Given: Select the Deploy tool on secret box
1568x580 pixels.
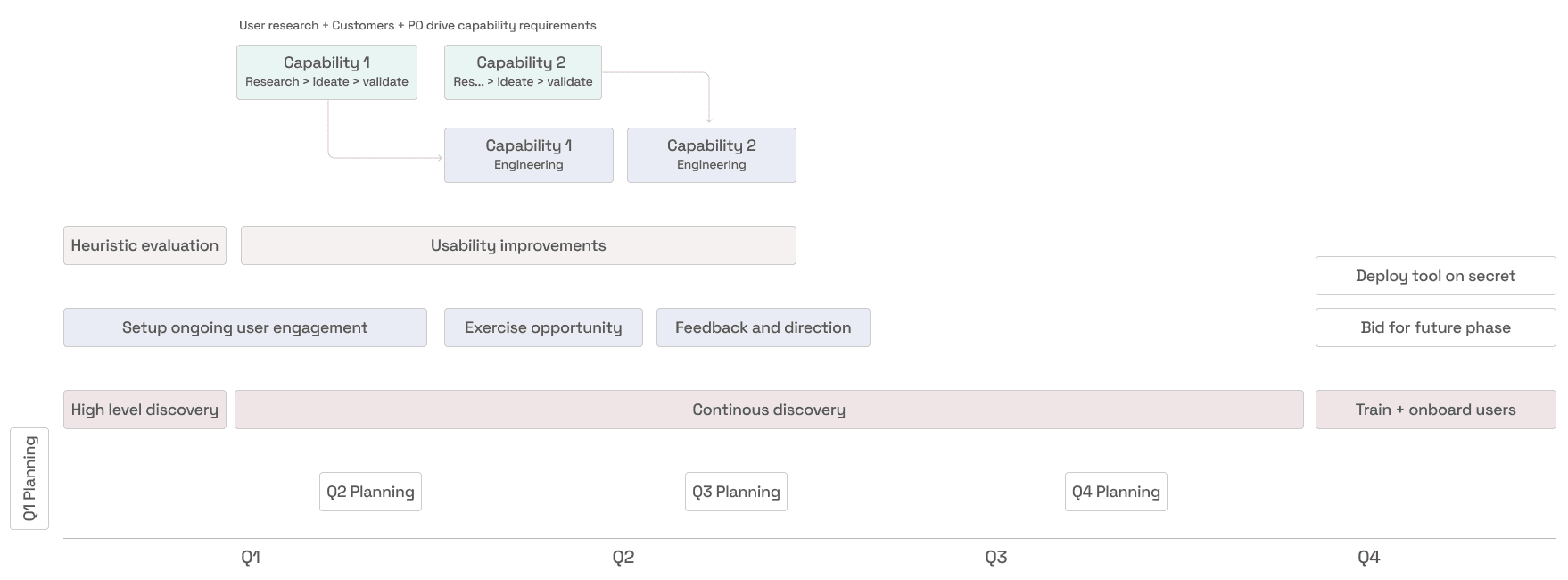Looking at the screenshot, I should pyautogui.click(x=1435, y=276).
